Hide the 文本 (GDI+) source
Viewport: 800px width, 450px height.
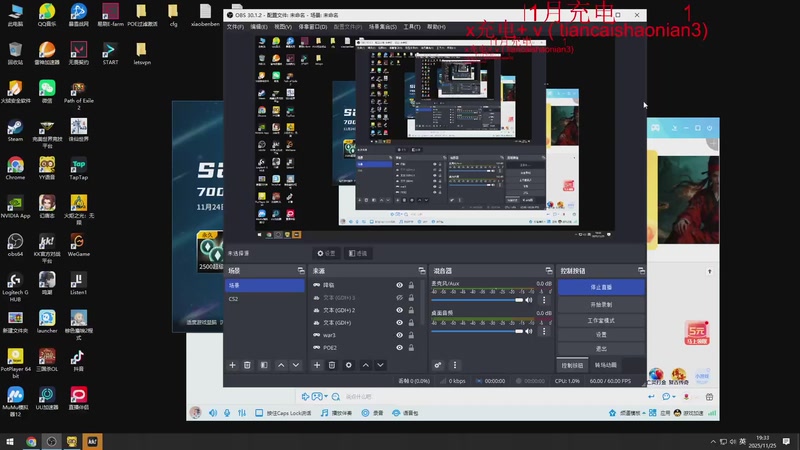pos(399,322)
